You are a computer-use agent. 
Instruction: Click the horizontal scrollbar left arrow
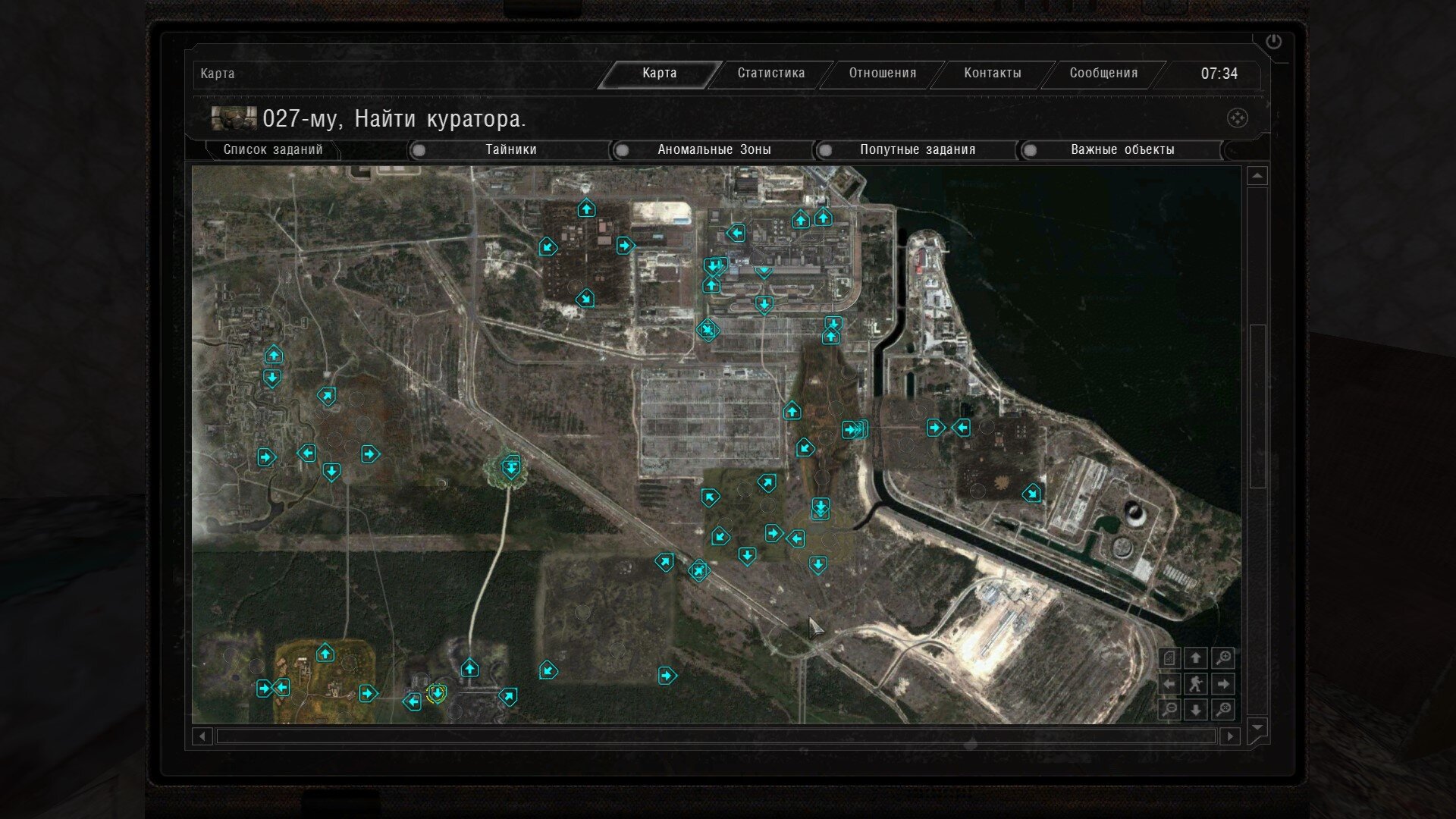tap(202, 736)
